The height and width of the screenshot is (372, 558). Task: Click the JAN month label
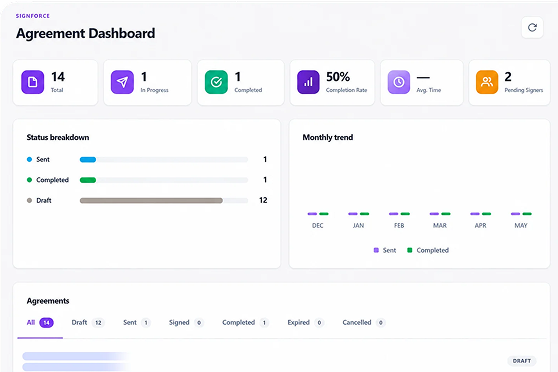(x=358, y=226)
